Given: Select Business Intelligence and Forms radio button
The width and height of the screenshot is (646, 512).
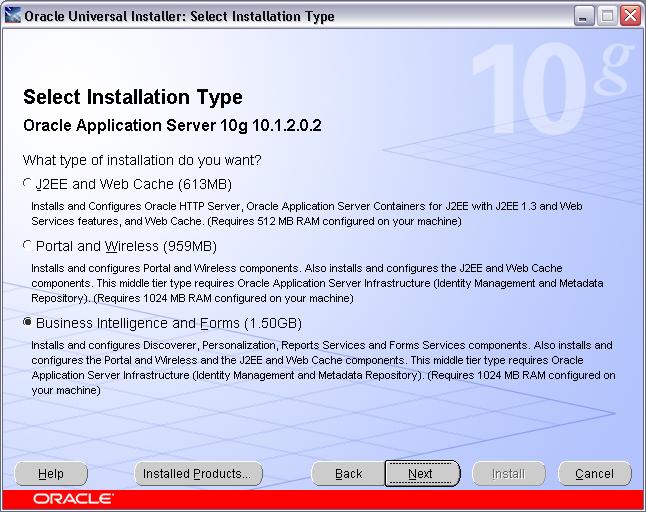Looking at the screenshot, I should [28, 323].
